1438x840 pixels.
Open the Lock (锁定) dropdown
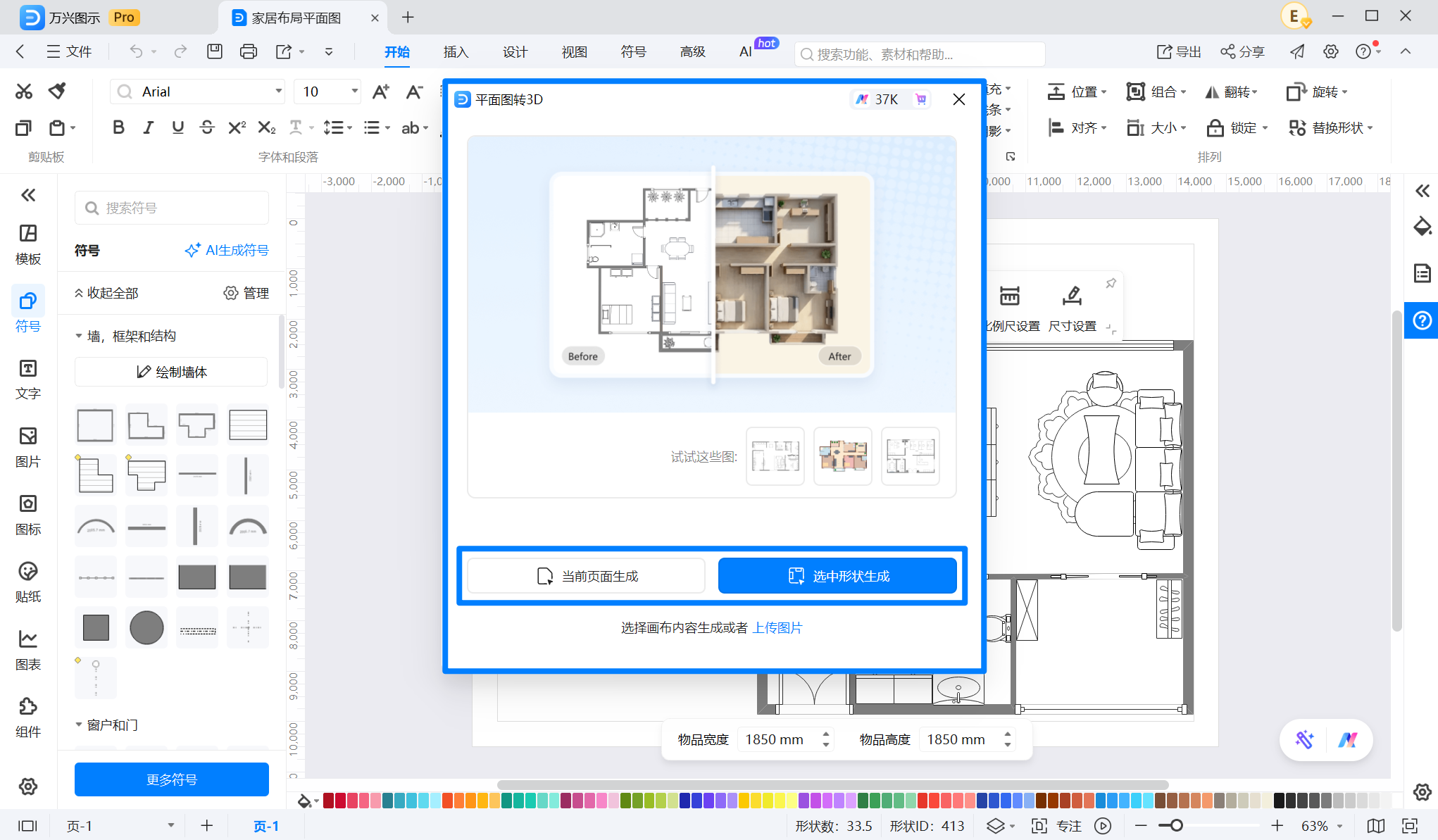point(1237,127)
